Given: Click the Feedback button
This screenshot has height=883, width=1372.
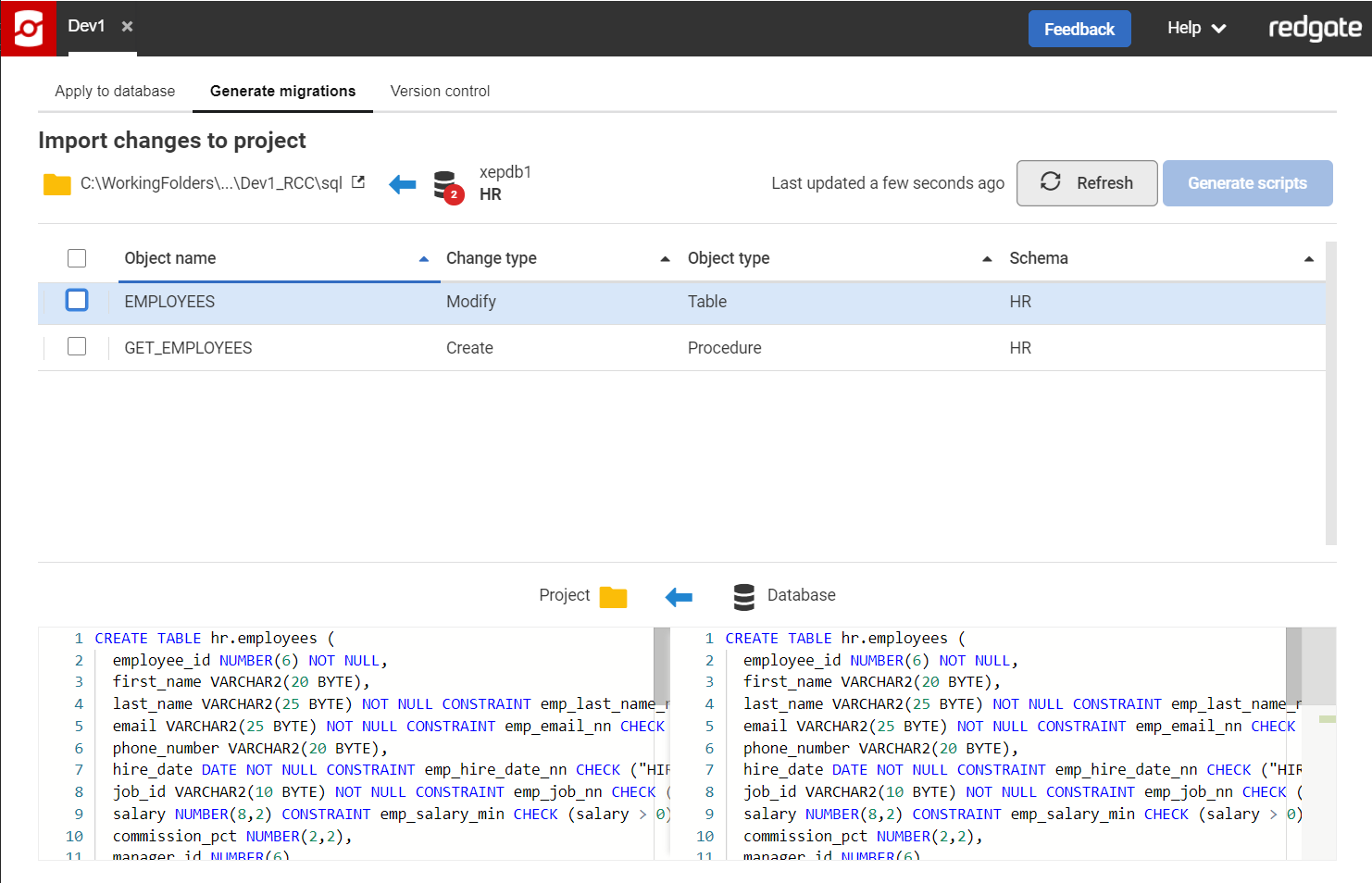Looking at the screenshot, I should click(1079, 29).
